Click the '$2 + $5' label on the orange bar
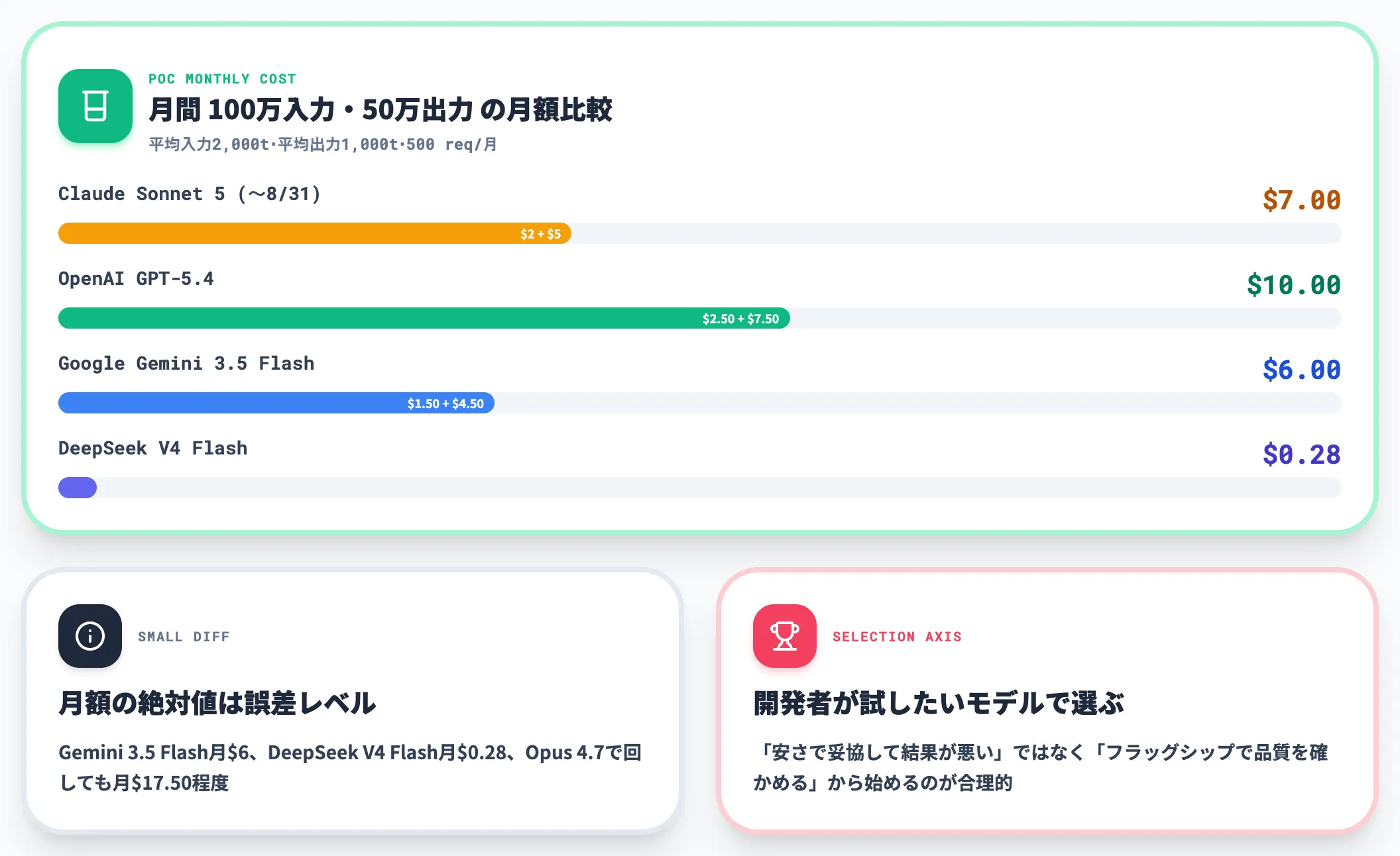 point(540,234)
